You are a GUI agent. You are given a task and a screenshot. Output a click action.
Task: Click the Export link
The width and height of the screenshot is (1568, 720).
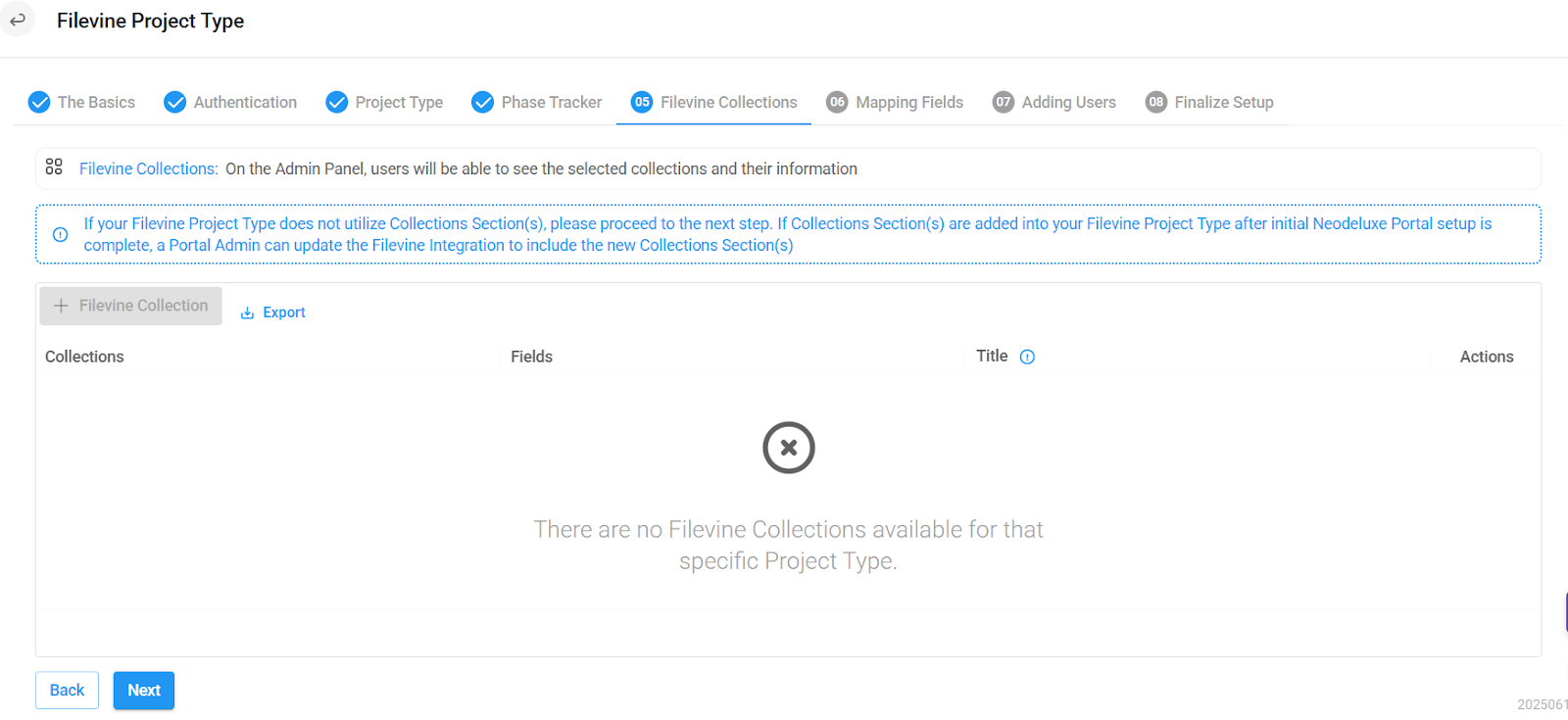tap(273, 312)
